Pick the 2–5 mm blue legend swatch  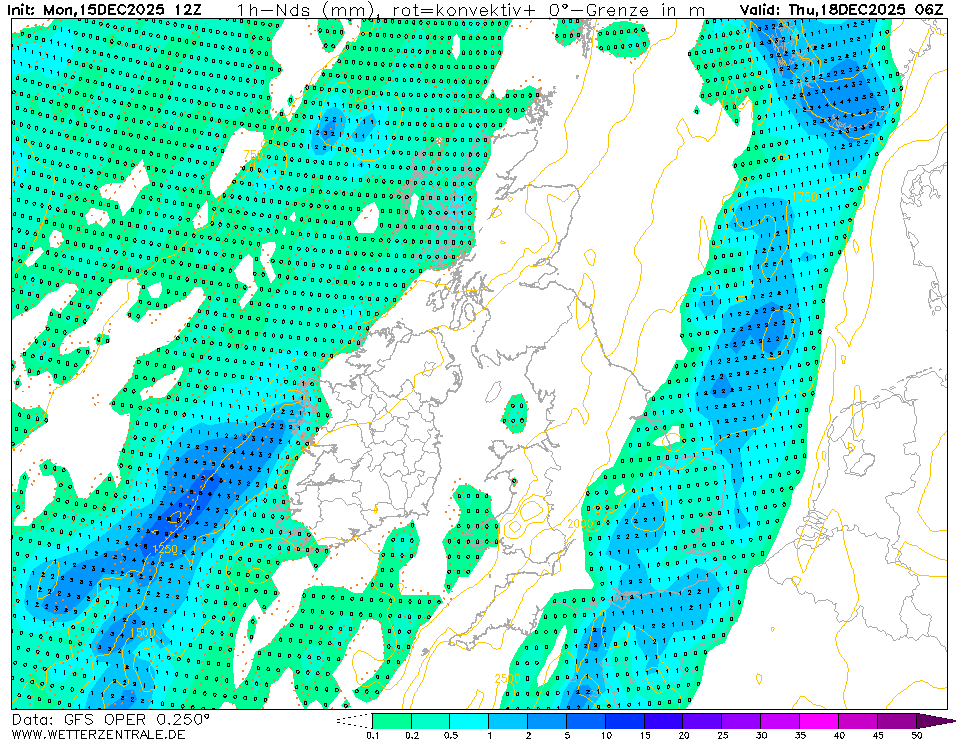(547, 720)
